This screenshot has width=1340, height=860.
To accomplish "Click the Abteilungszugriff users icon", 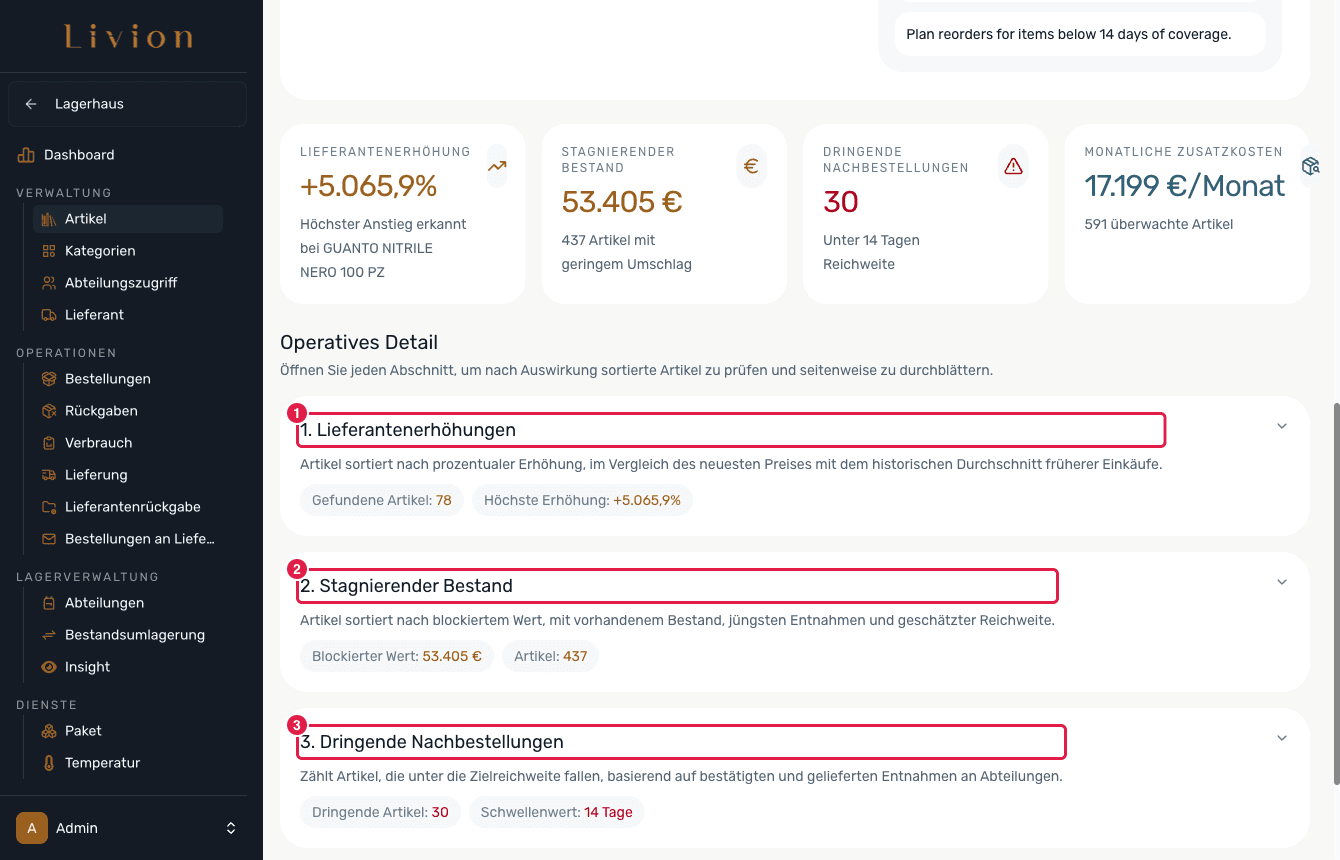I will [x=49, y=283].
